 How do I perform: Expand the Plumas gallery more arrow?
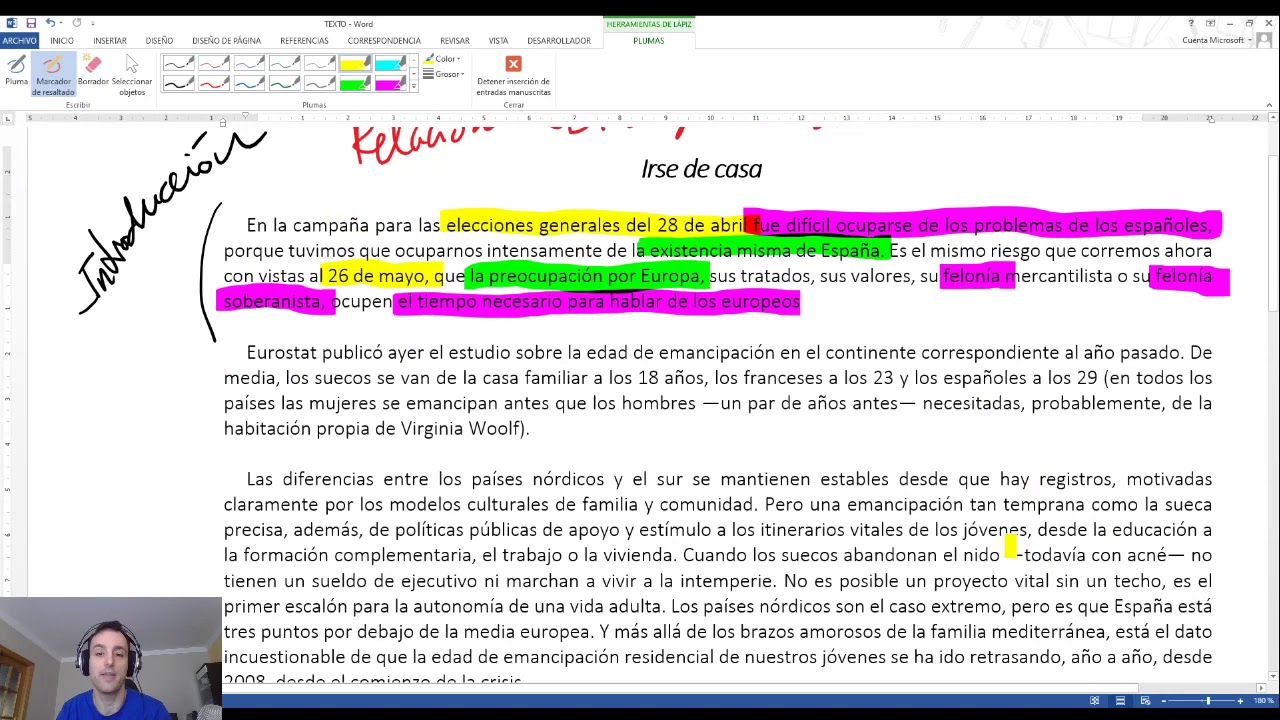coord(413,88)
